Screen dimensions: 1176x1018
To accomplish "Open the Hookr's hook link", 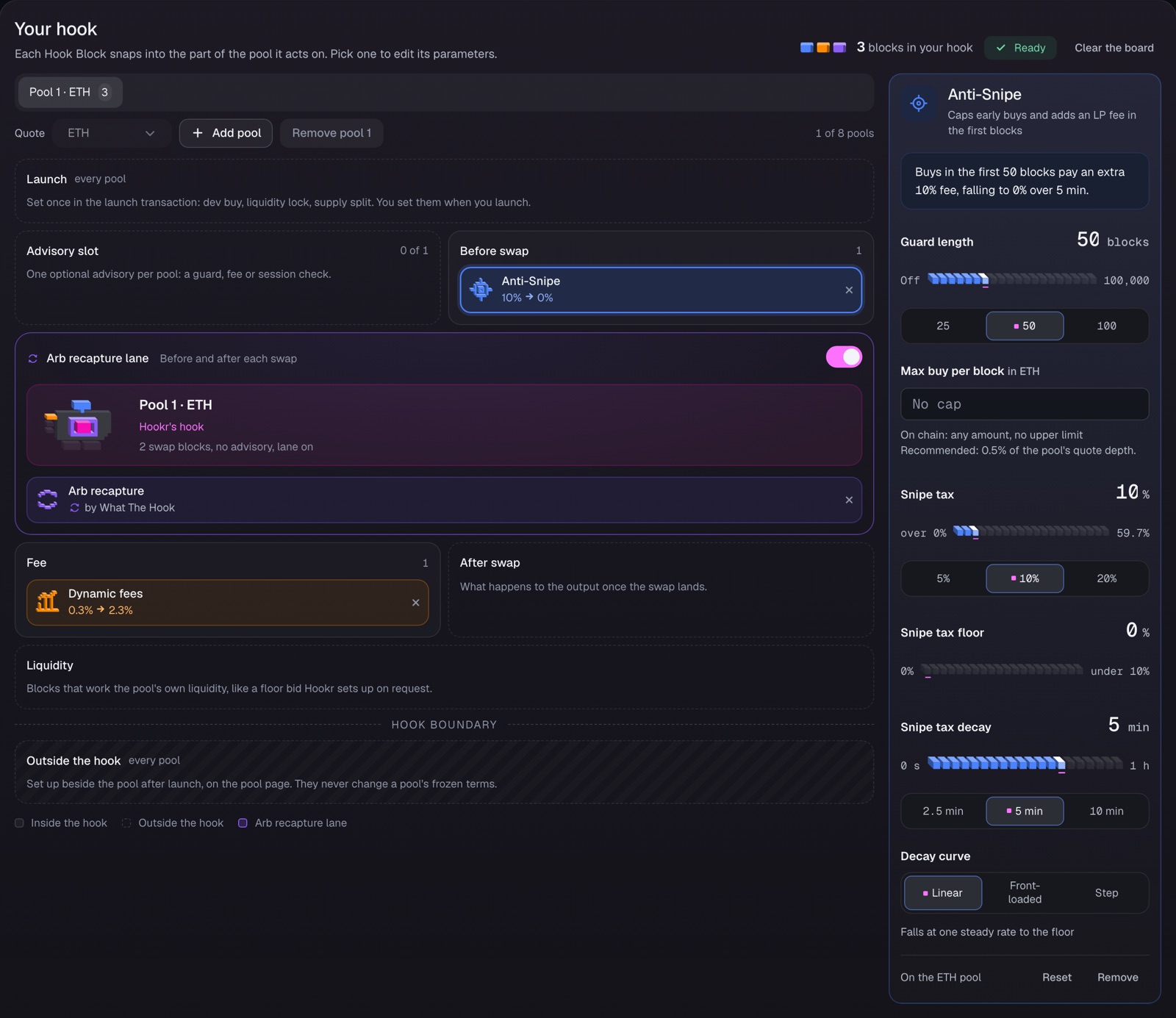I will coord(171,427).
